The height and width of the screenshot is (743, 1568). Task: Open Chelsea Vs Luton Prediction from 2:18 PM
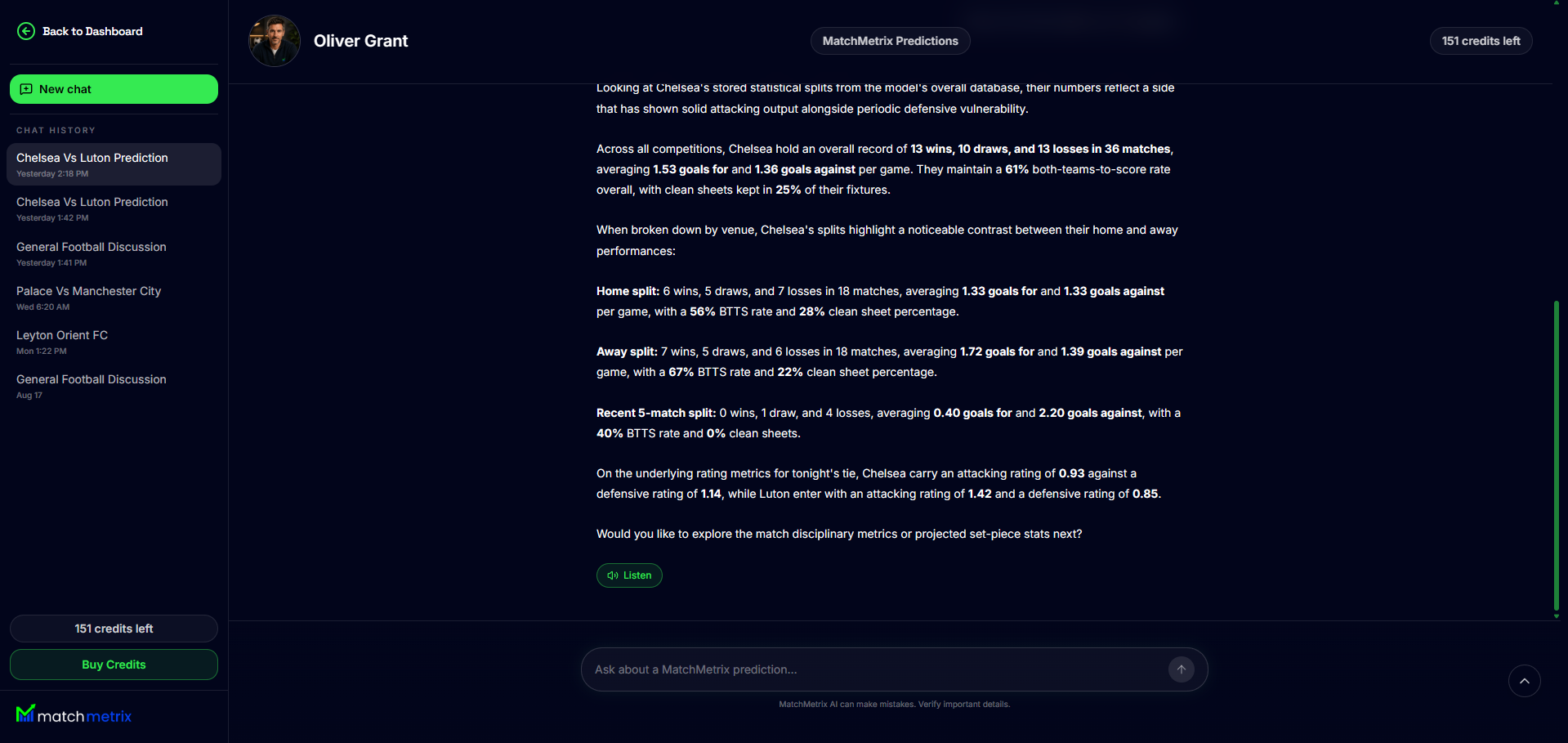pos(114,164)
